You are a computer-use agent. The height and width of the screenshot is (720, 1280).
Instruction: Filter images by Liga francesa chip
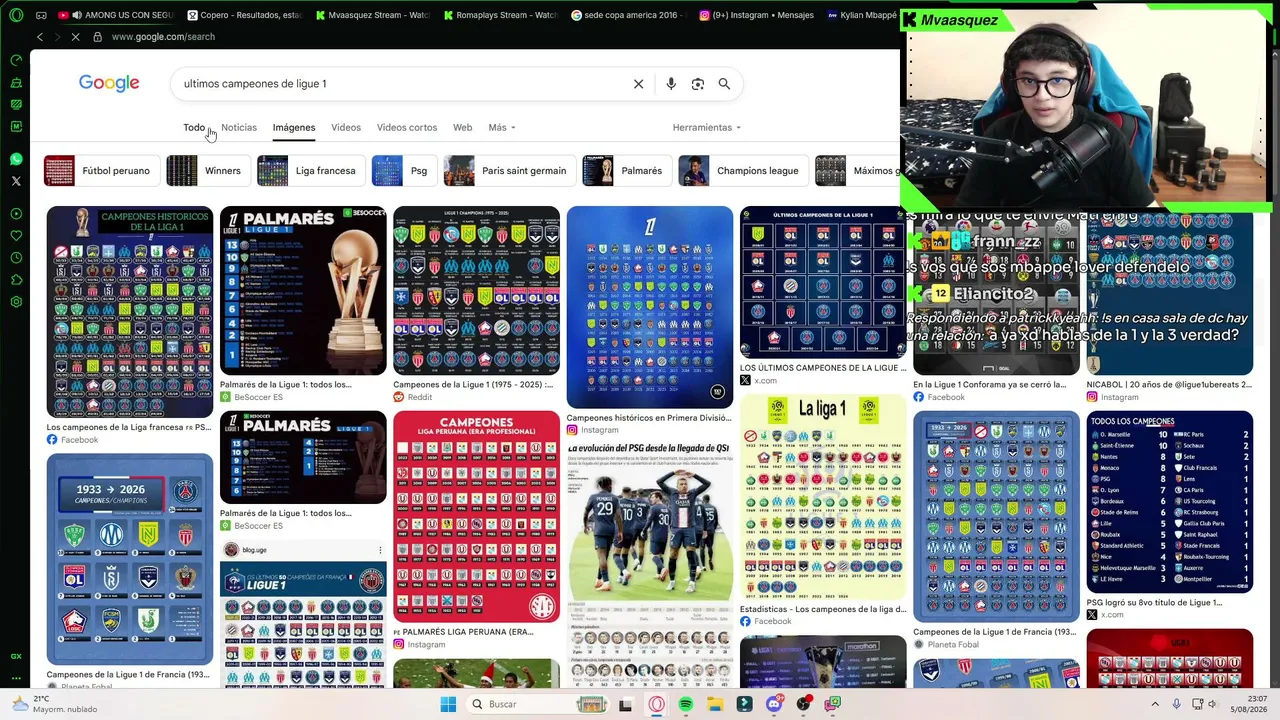point(309,171)
